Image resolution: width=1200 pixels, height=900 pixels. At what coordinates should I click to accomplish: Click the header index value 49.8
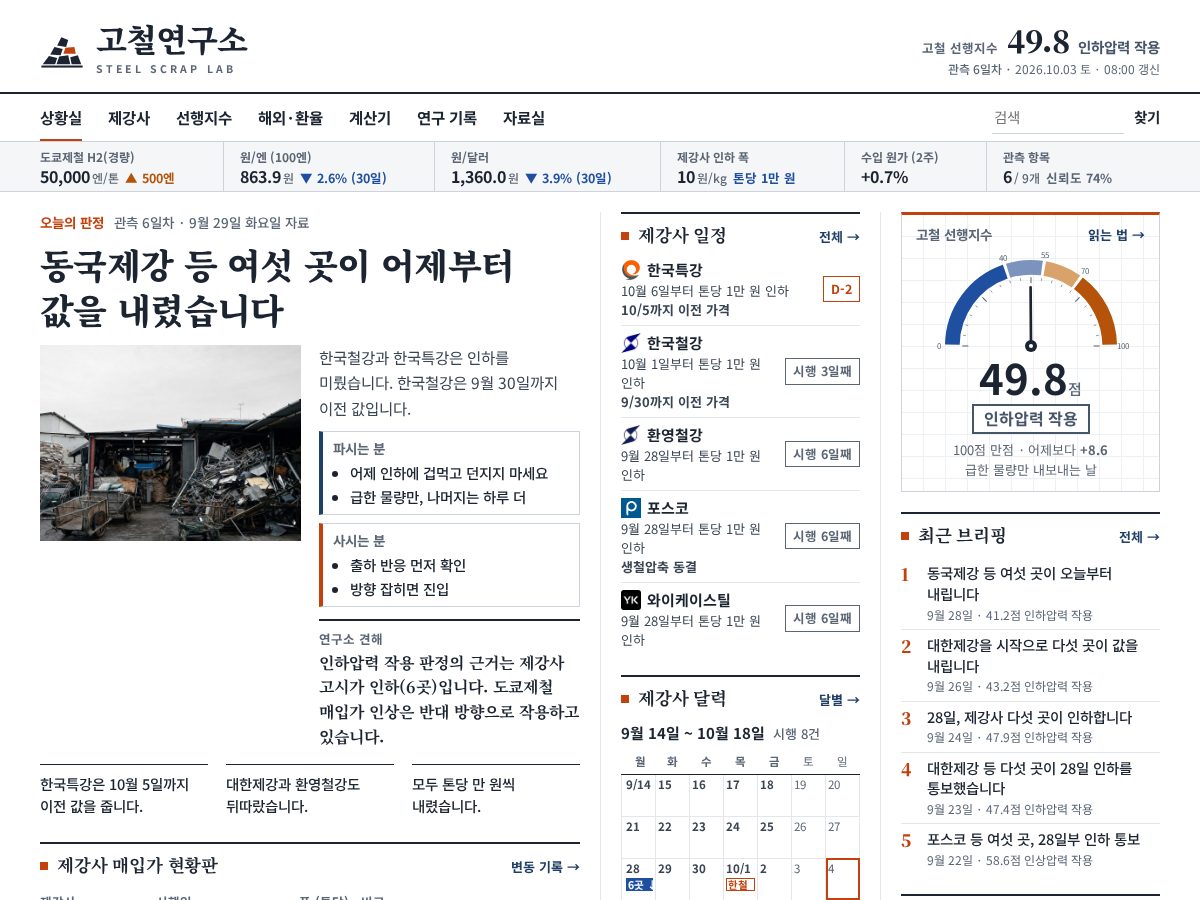[1038, 43]
